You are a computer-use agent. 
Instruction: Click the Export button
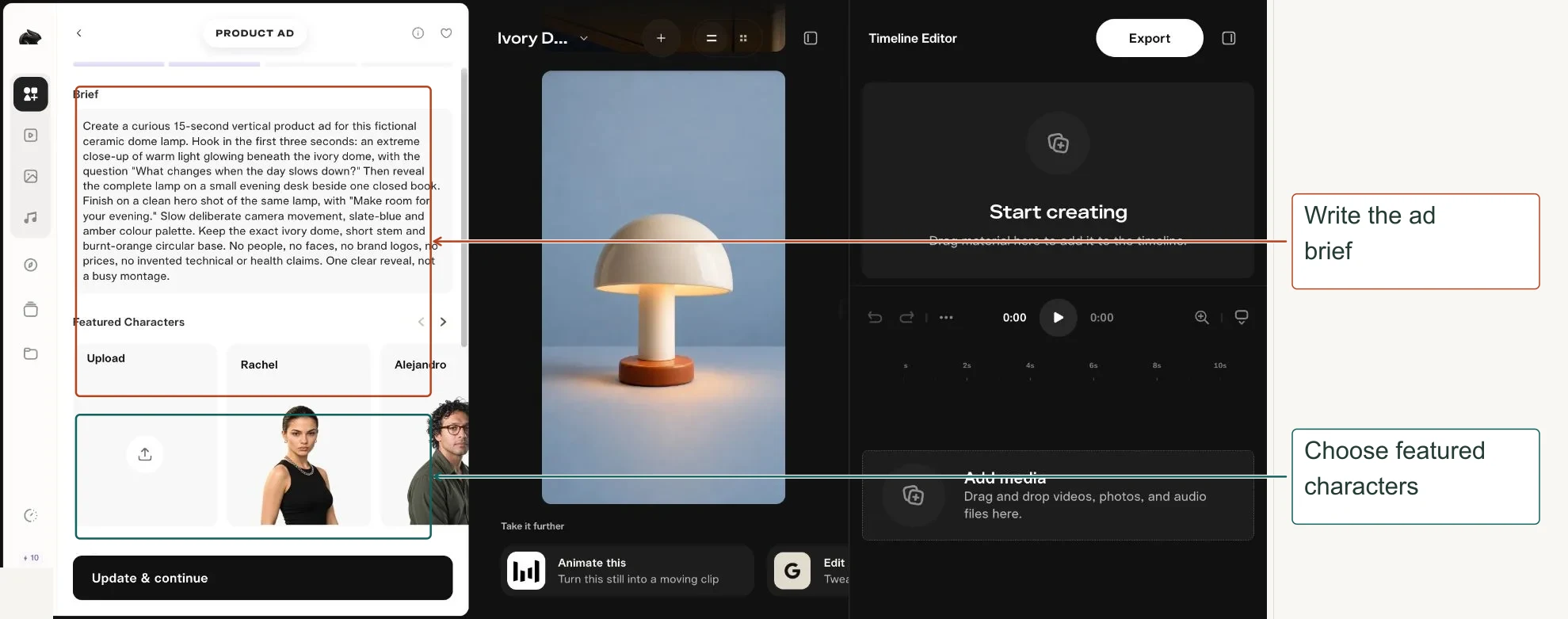[x=1150, y=38]
